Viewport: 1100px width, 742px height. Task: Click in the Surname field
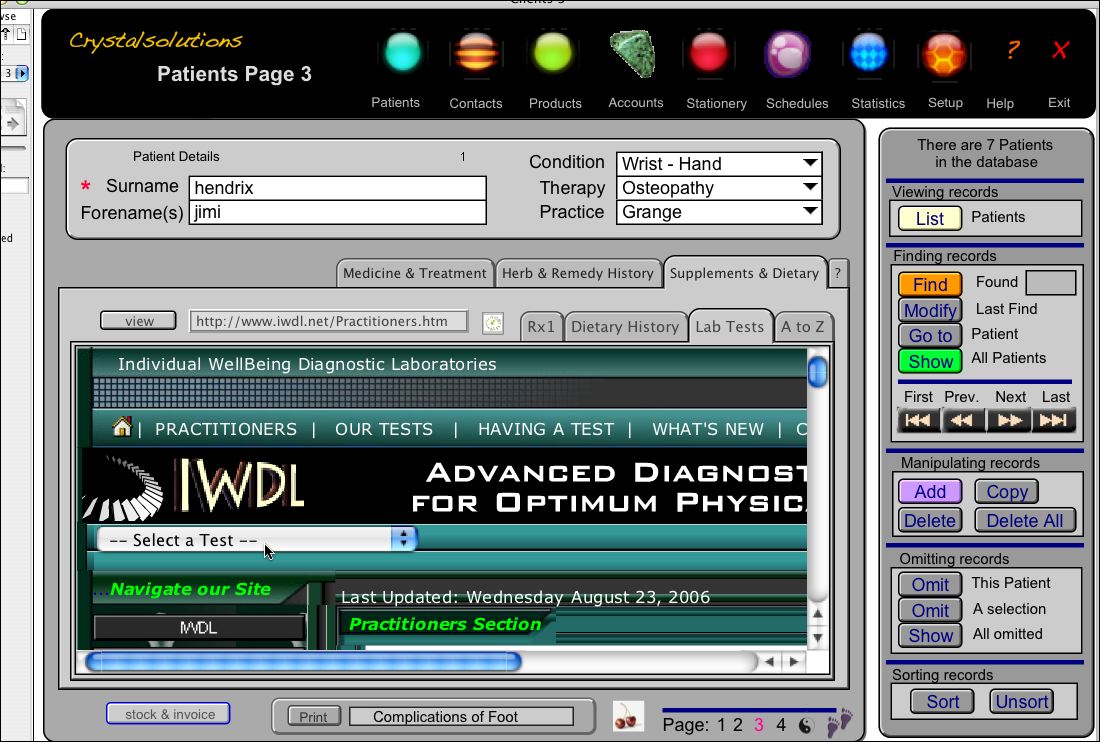click(337, 188)
